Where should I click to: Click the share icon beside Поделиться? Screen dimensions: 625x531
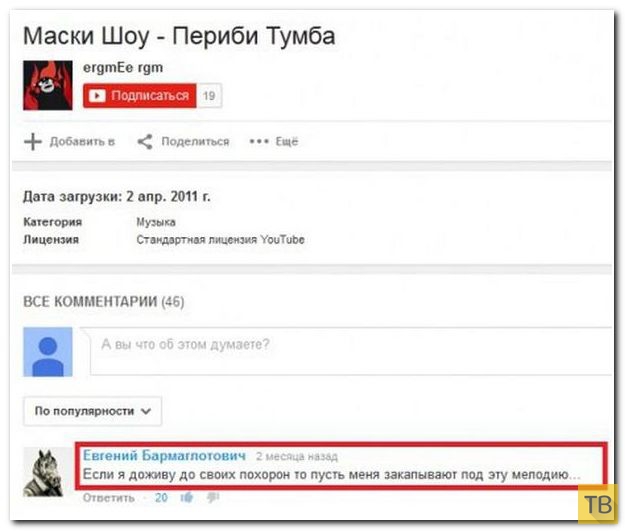tap(145, 142)
